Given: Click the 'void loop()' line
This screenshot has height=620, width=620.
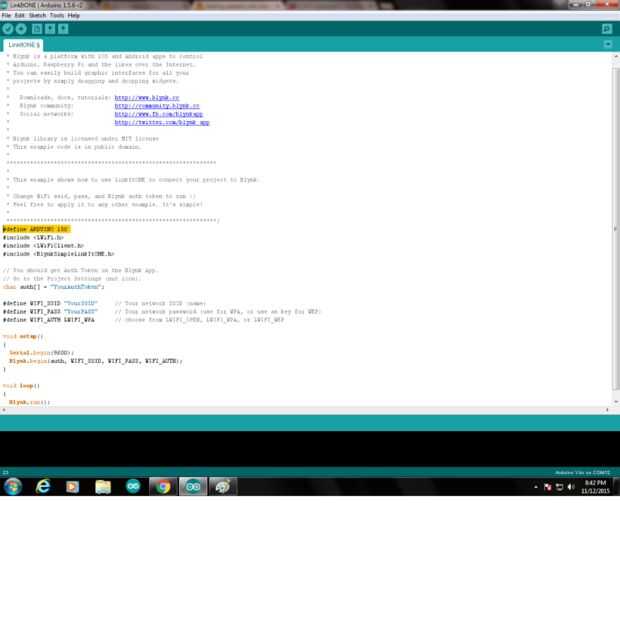Looking at the screenshot, I should coord(21,386).
